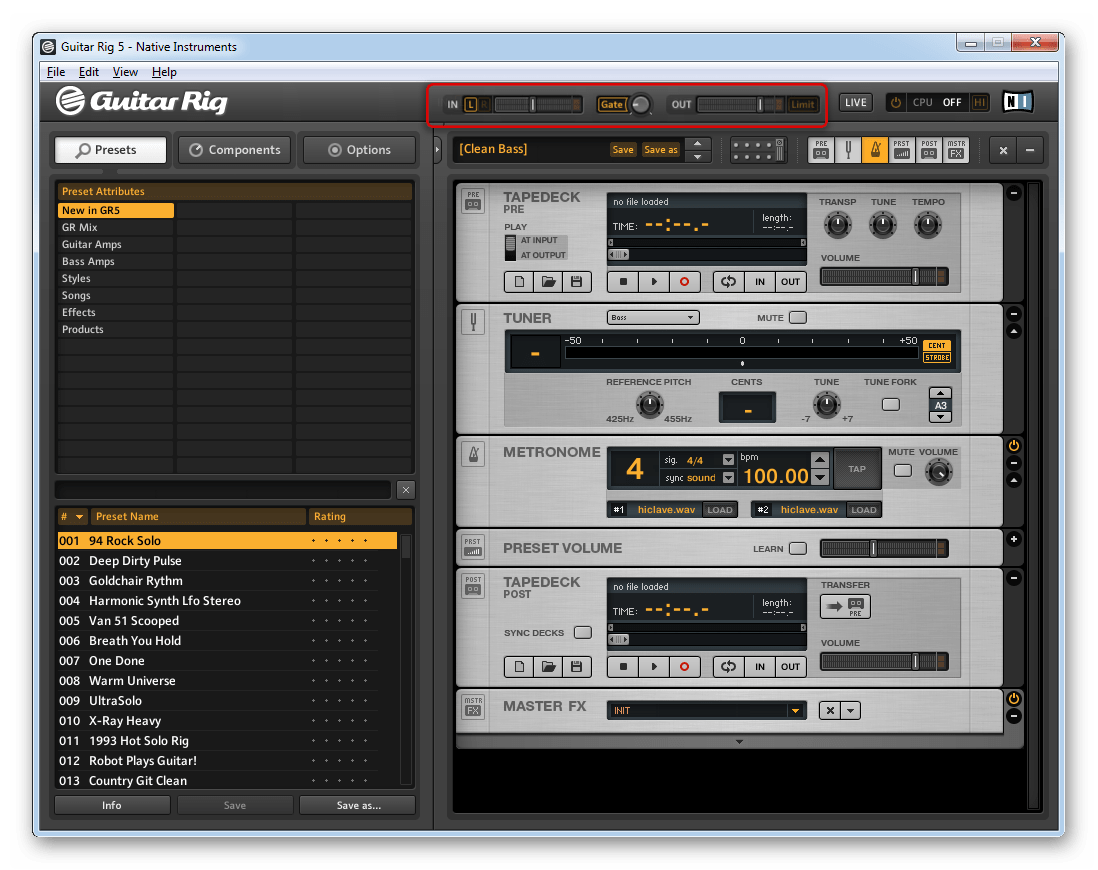Save file in Tapedeck Post
Viewport: 1098px width, 870px height.
click(x=577, y=667)
